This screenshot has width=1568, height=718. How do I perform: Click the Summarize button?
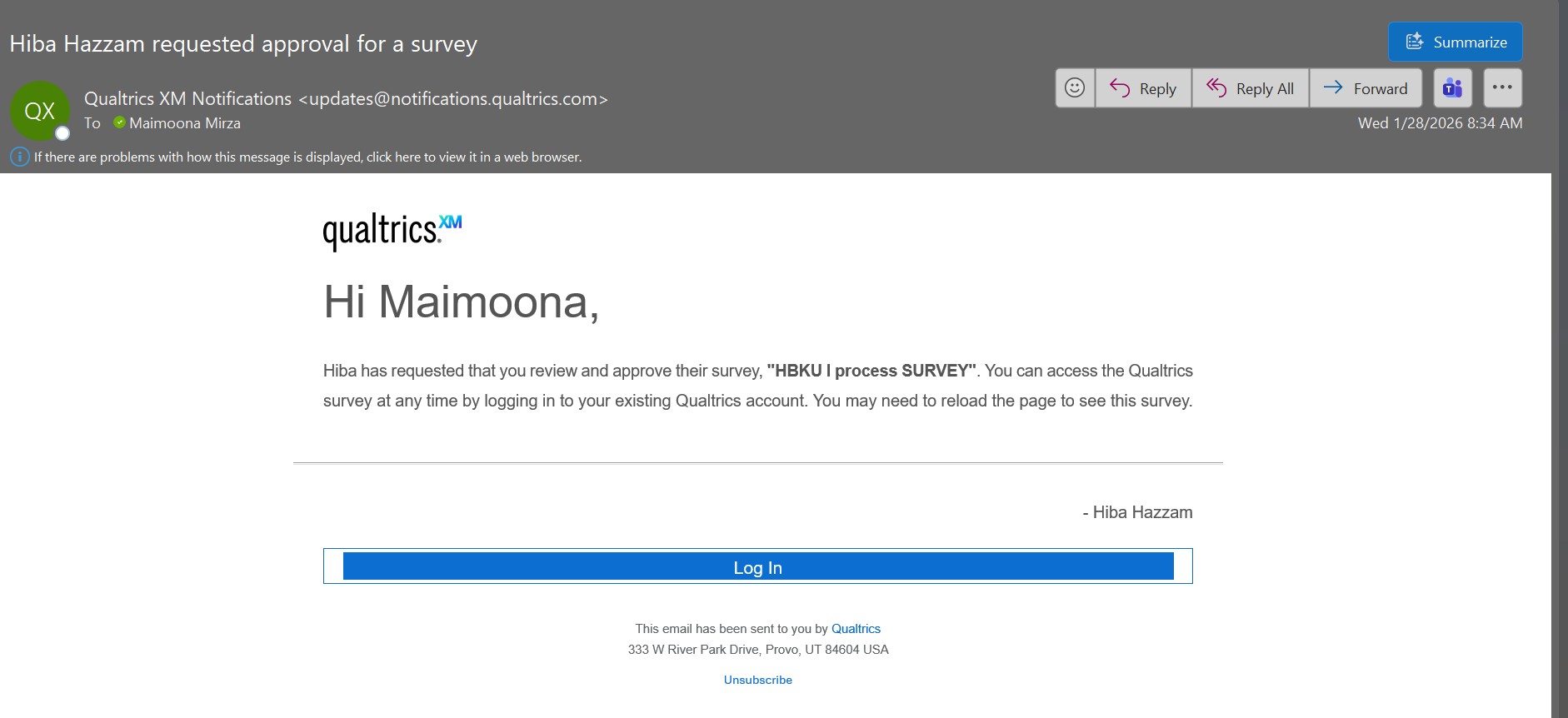[1455, 42]
